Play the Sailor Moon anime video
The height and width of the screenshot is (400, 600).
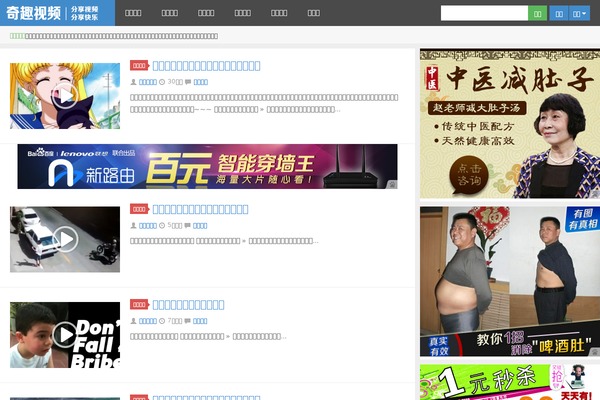point(65,96)
